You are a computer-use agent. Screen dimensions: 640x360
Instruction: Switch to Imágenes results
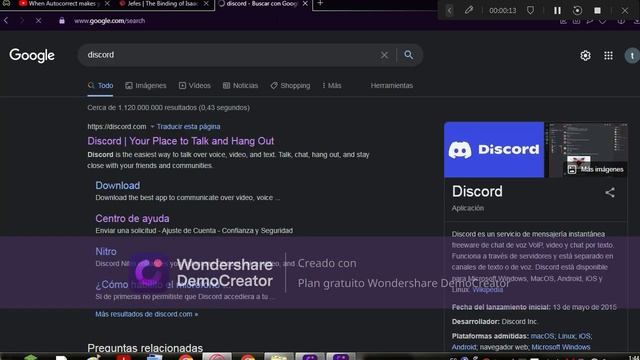tap(146, 86)
